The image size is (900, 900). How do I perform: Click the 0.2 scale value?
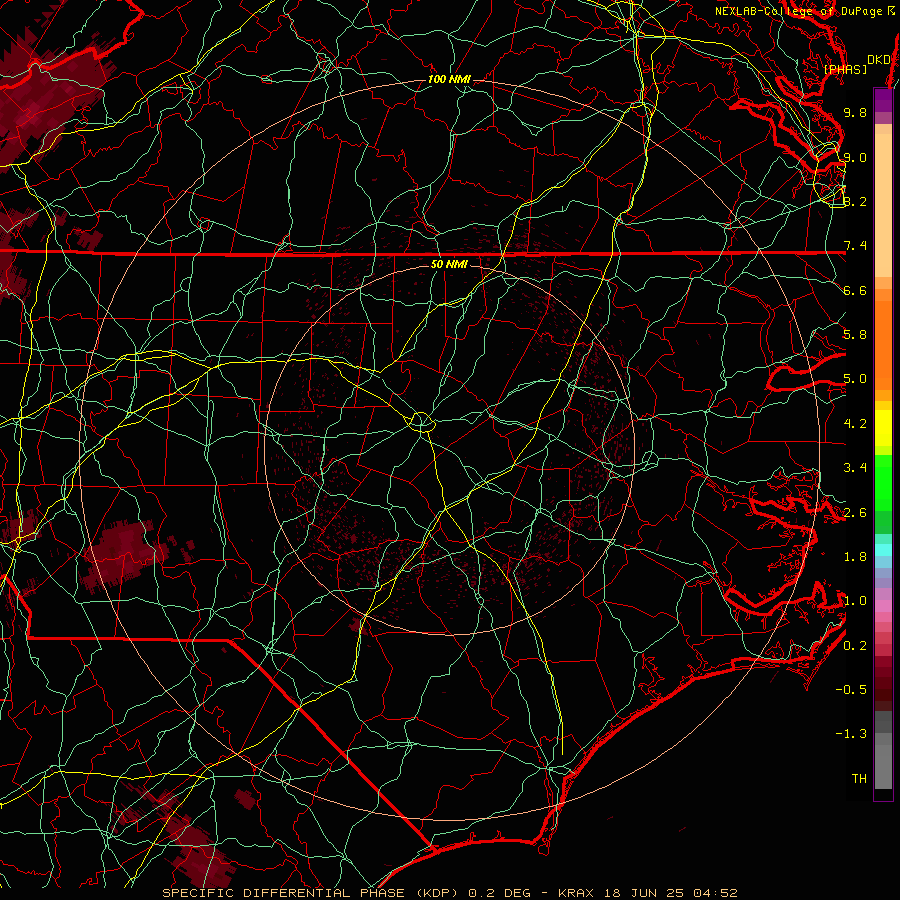[x=855, y=646]
